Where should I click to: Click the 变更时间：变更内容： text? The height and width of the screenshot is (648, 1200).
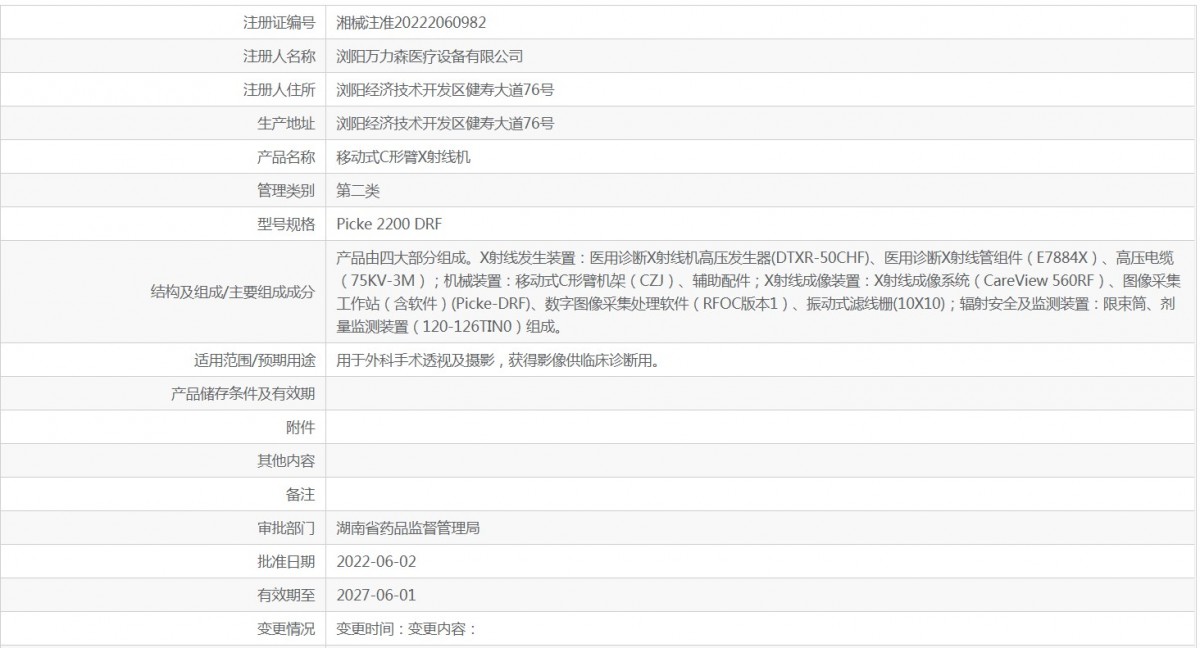tap(406, 629)
